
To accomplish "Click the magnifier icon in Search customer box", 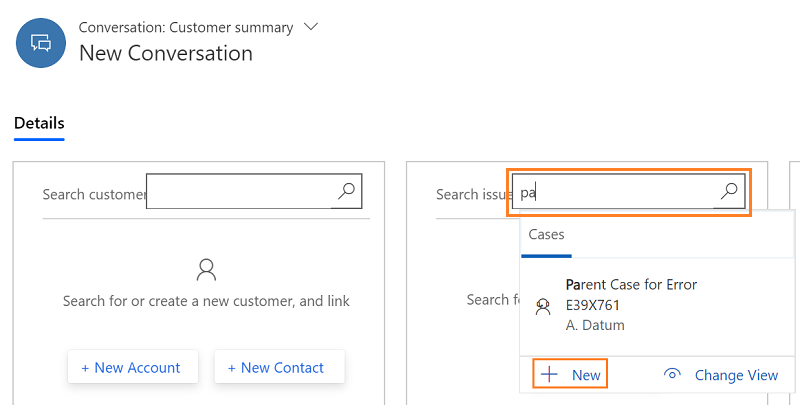I will 346,191.
